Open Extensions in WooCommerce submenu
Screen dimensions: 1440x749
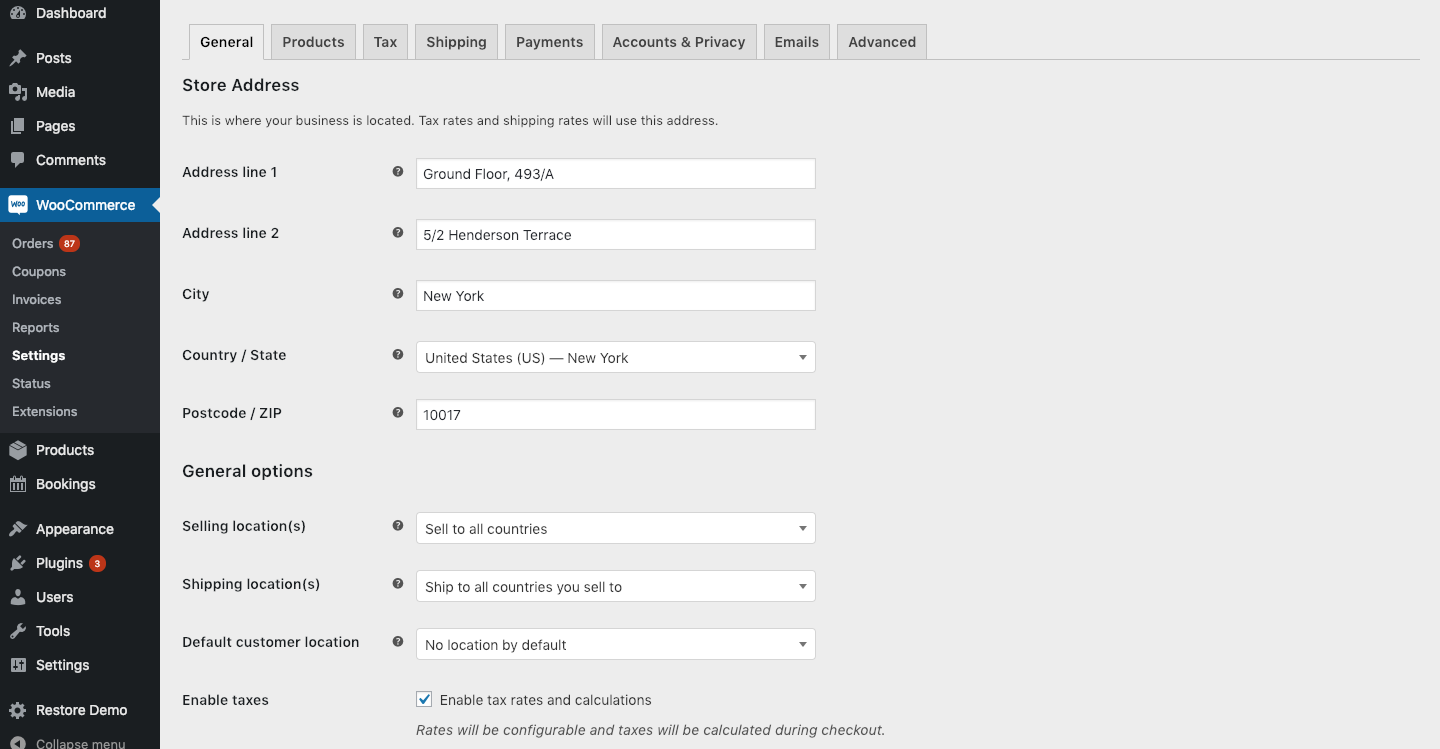coord(45,412)
